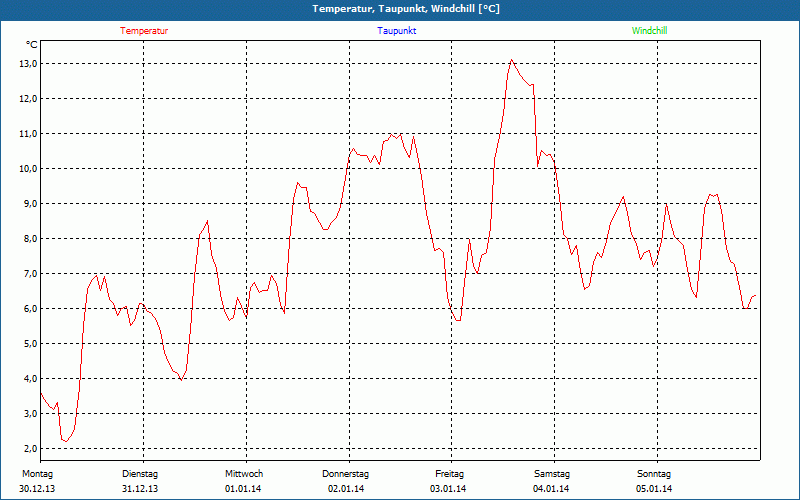Click the date 02.01.14
Image resolution: width=800 pixels, height=500 pixels.
346,489
